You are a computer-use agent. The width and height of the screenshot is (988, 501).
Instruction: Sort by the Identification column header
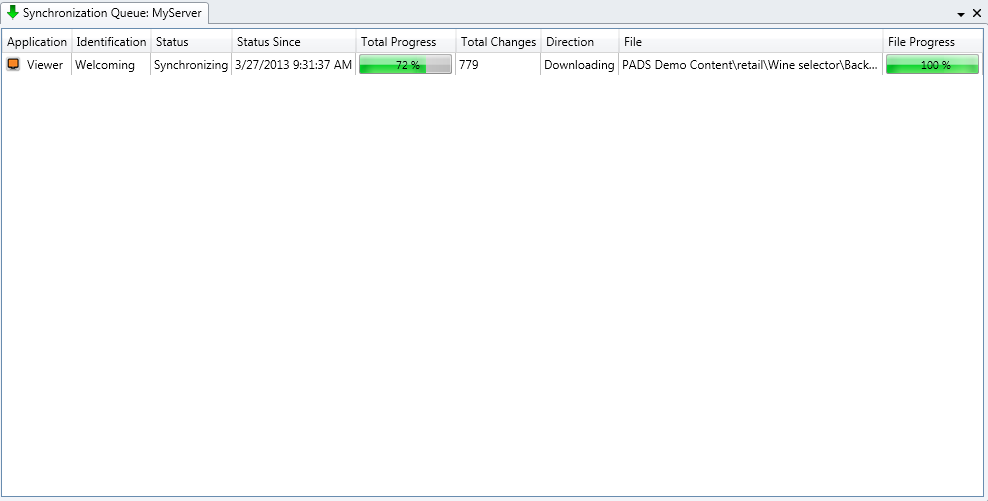(112, 42)
